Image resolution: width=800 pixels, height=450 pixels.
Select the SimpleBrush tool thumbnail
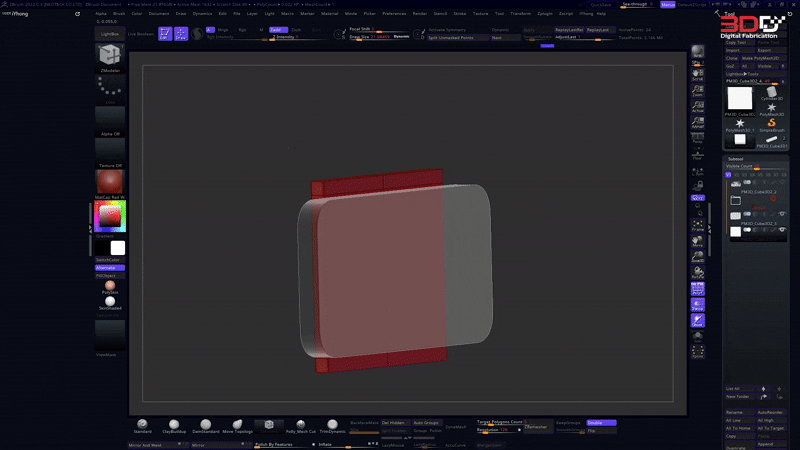coord(771,125)
